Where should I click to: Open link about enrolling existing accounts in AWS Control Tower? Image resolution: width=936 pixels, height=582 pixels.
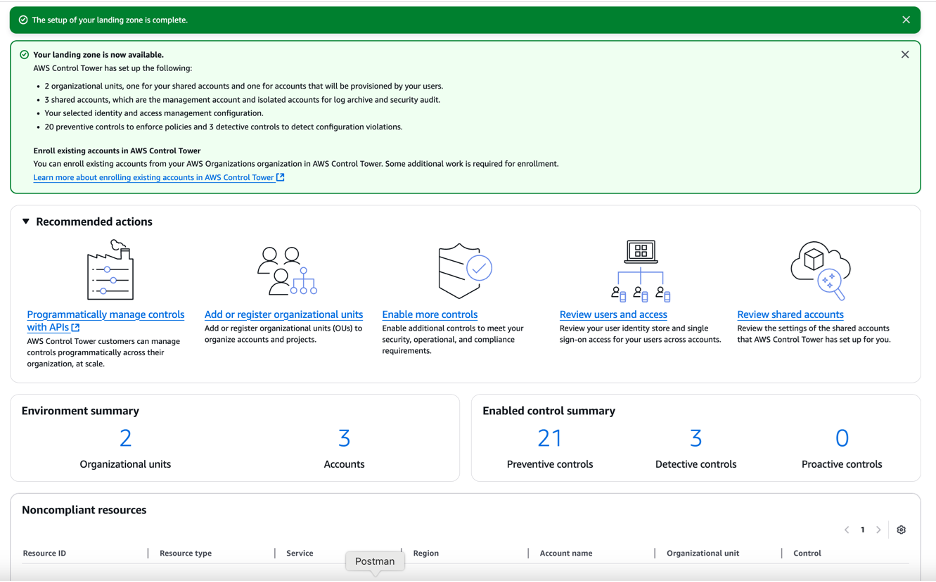point(159,177)
